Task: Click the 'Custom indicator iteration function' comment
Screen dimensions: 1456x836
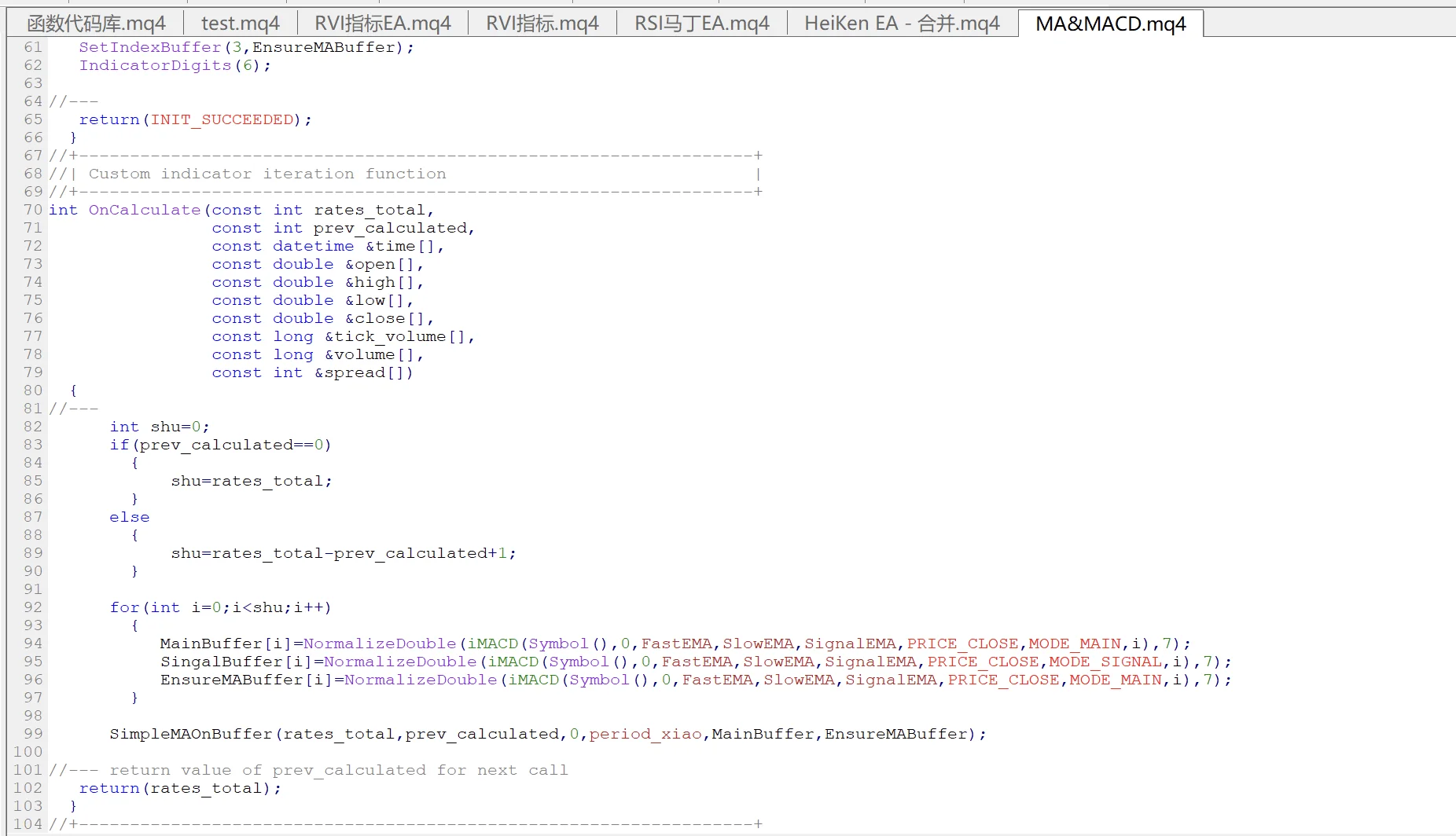Action: tap(267, 174)
